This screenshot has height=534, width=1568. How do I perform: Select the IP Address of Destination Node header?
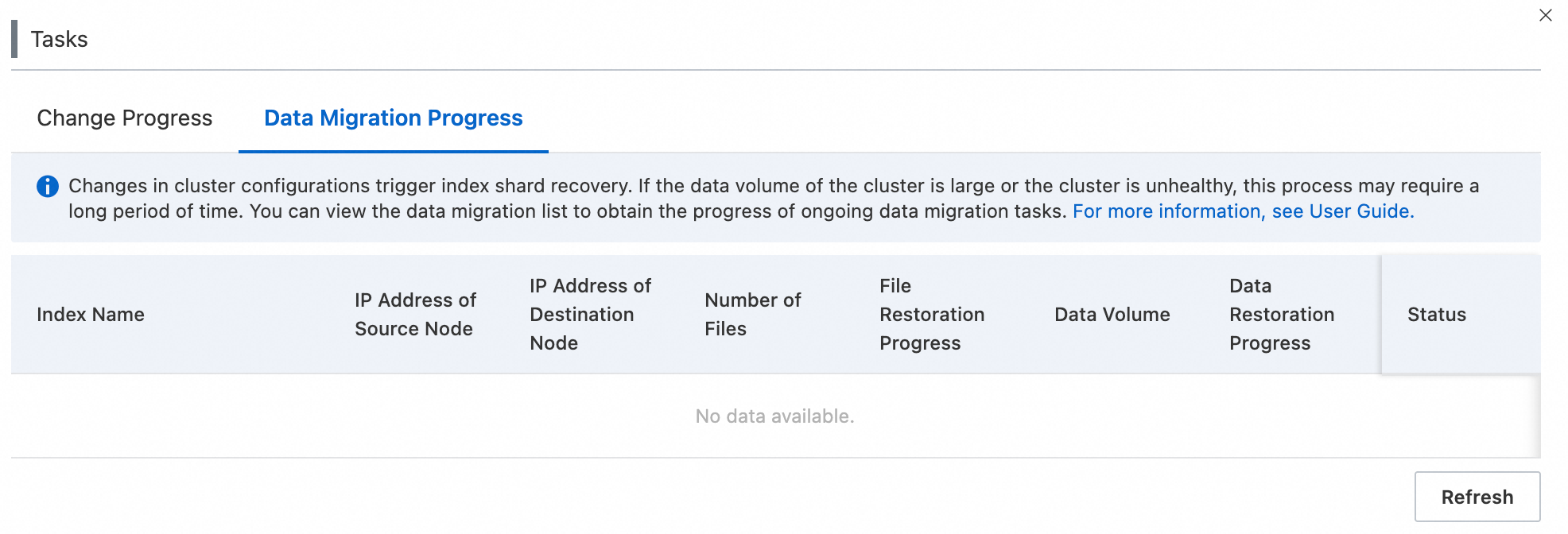(590, 315)
